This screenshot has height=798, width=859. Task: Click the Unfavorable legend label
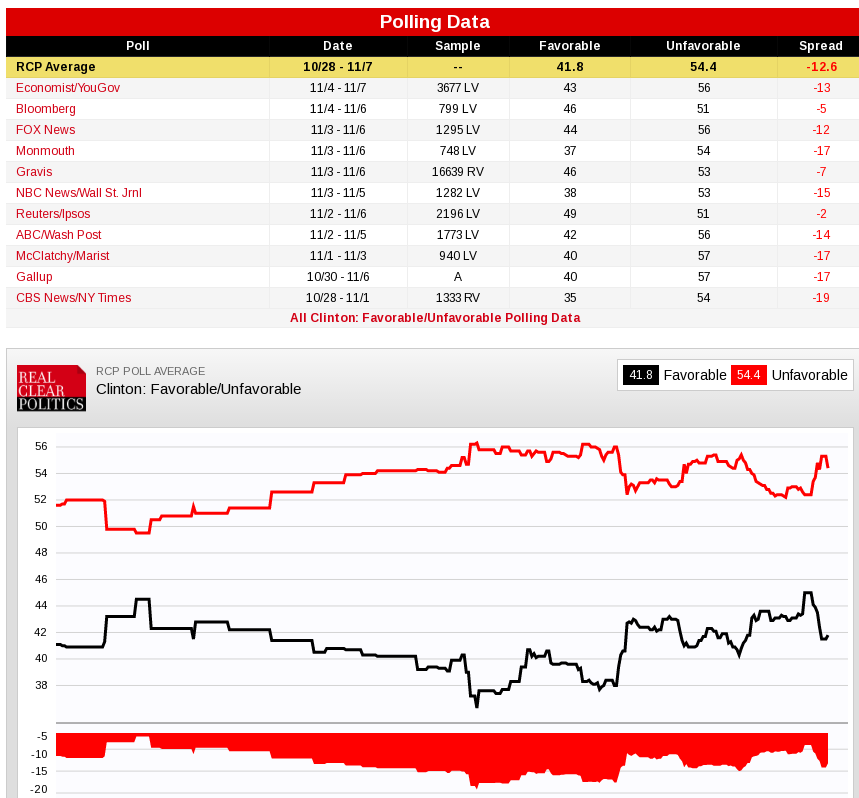tap(809, 375)
